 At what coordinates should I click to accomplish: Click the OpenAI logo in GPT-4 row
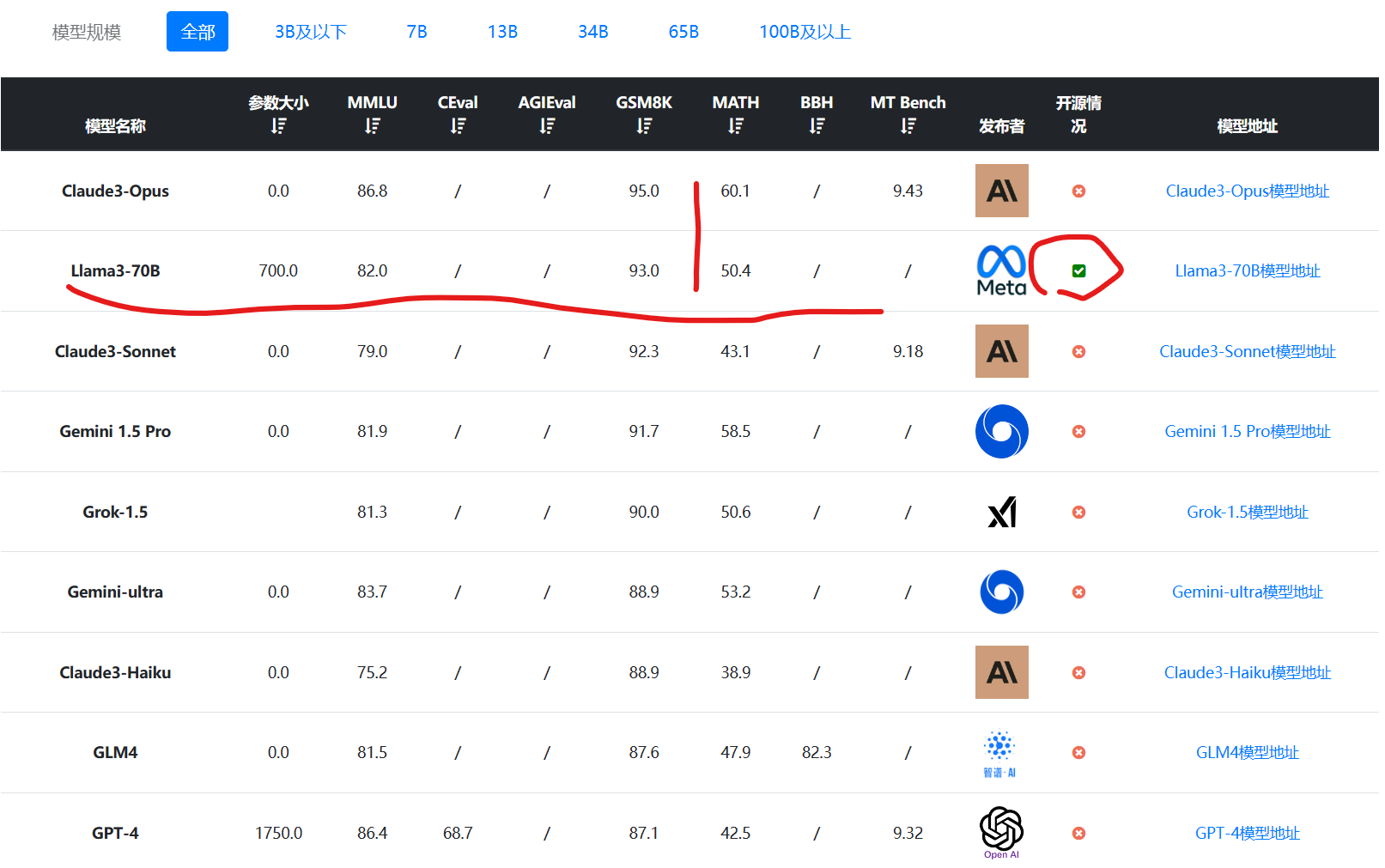pos(1001,832)
